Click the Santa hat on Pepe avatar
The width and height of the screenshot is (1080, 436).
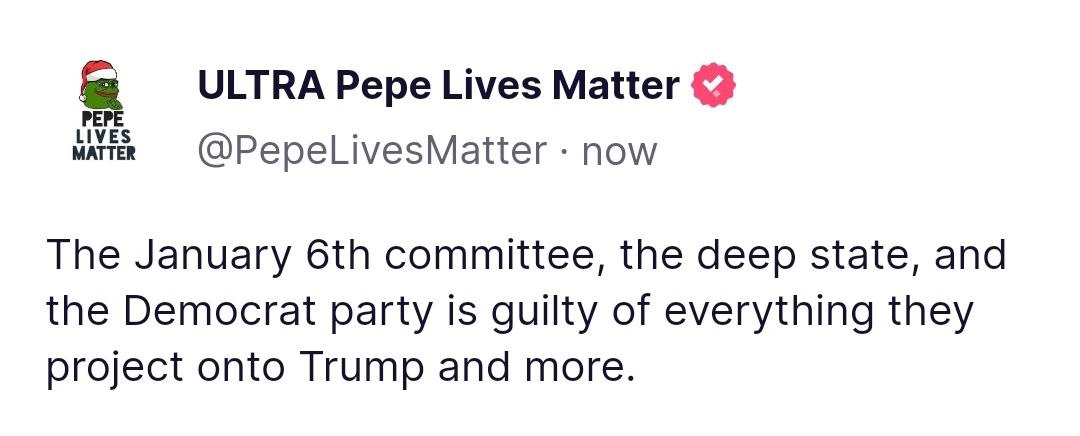(98, 72)
